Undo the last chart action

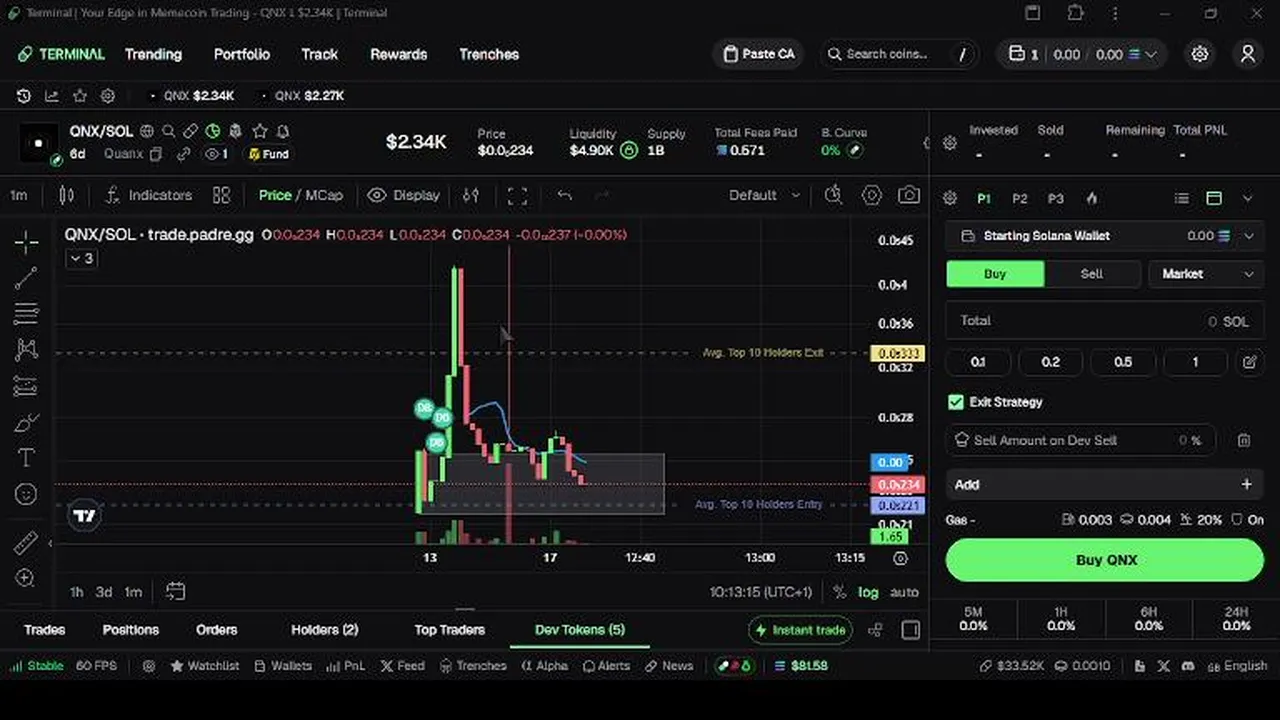pos(565,196)
